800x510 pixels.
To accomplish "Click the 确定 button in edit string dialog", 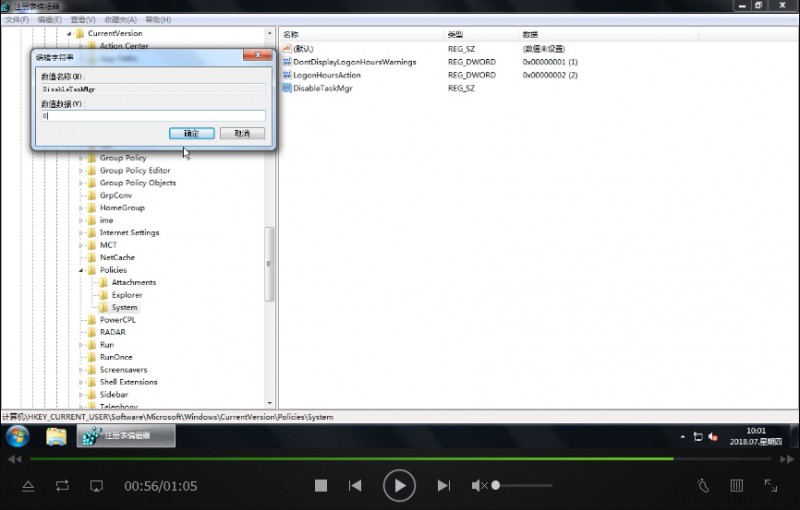I will click(192, 133).
